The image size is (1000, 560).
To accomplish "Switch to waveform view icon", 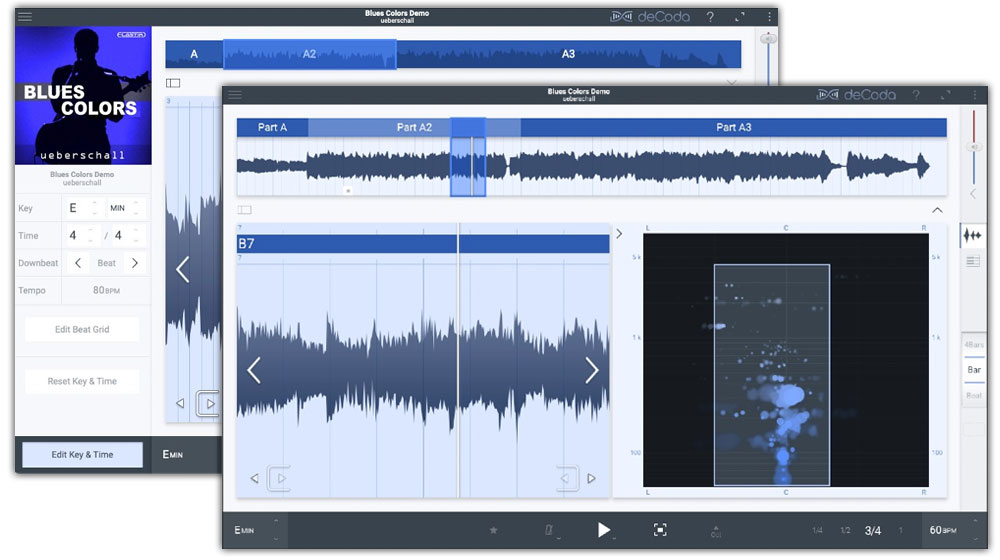I will [973, 235].
